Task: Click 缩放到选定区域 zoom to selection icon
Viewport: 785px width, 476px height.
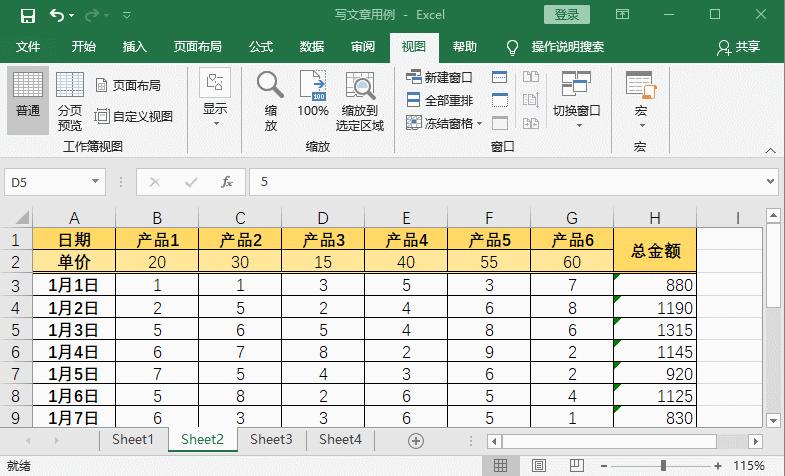Action: 360,101
